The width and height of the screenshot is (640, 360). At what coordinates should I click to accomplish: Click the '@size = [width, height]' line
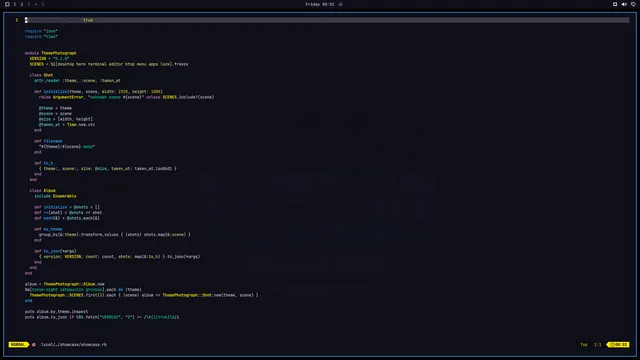[66, 119]
